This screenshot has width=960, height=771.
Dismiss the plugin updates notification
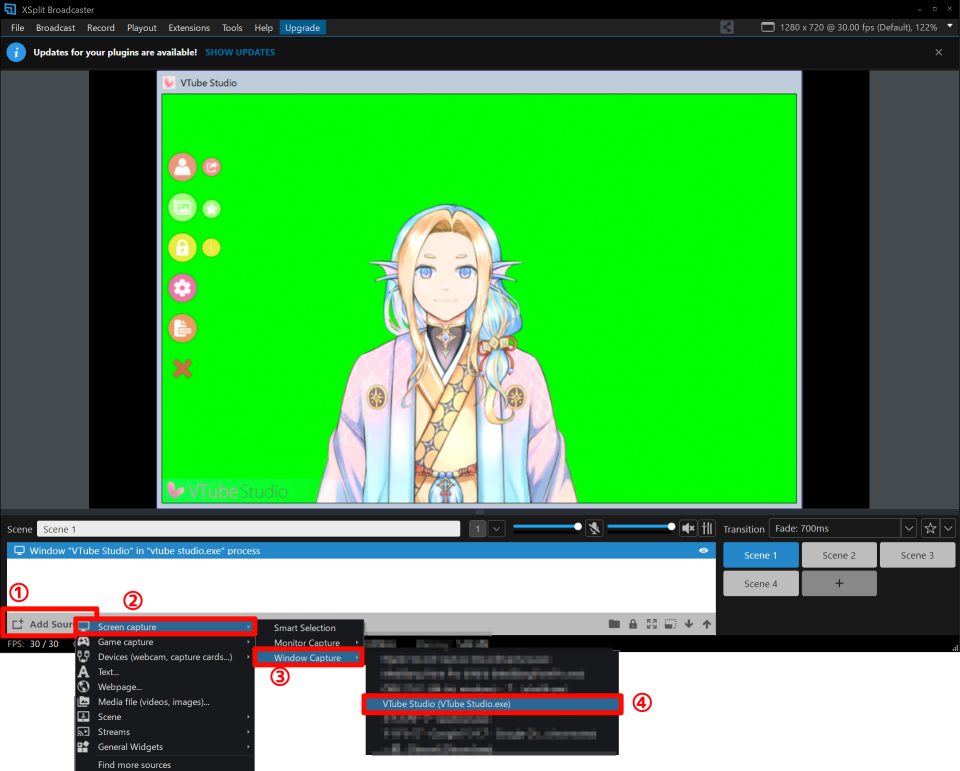click(x=939, y=52)
